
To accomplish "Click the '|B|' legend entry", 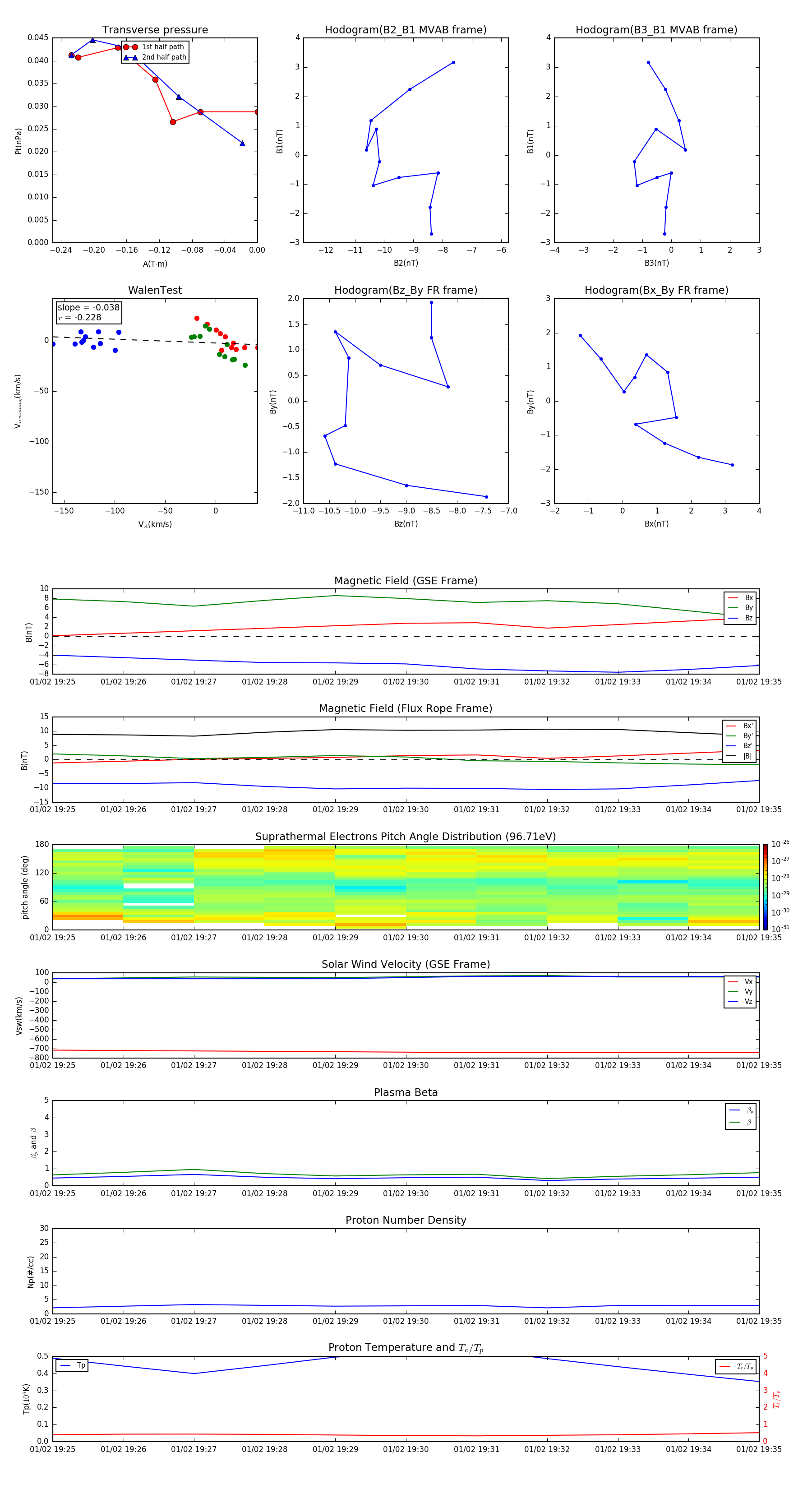I will tap(740, 756).
